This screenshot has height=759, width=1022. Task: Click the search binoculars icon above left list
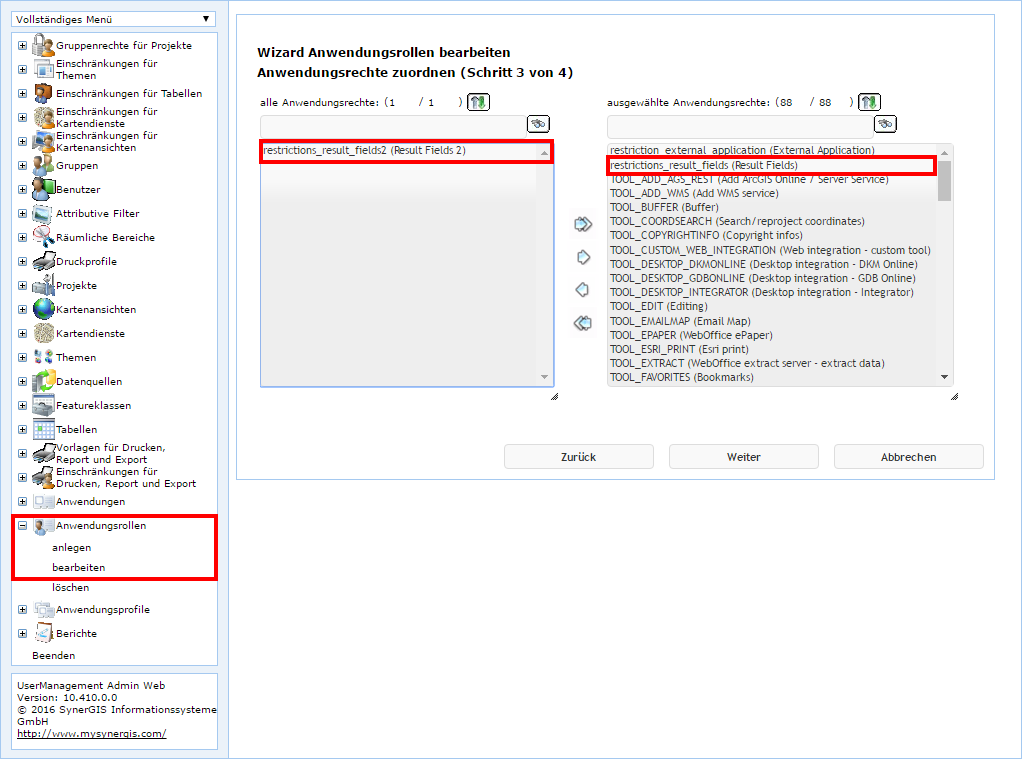pos(537,123)
